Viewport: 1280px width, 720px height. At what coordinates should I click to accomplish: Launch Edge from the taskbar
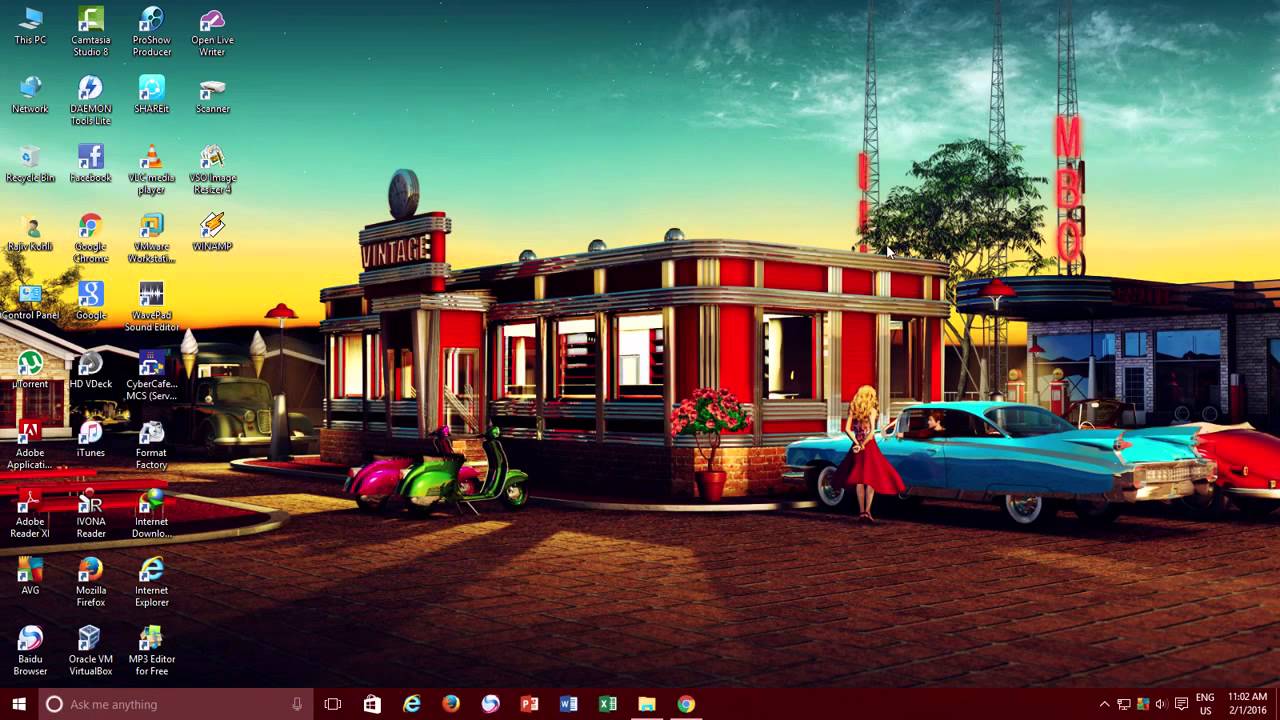point(412,704)
